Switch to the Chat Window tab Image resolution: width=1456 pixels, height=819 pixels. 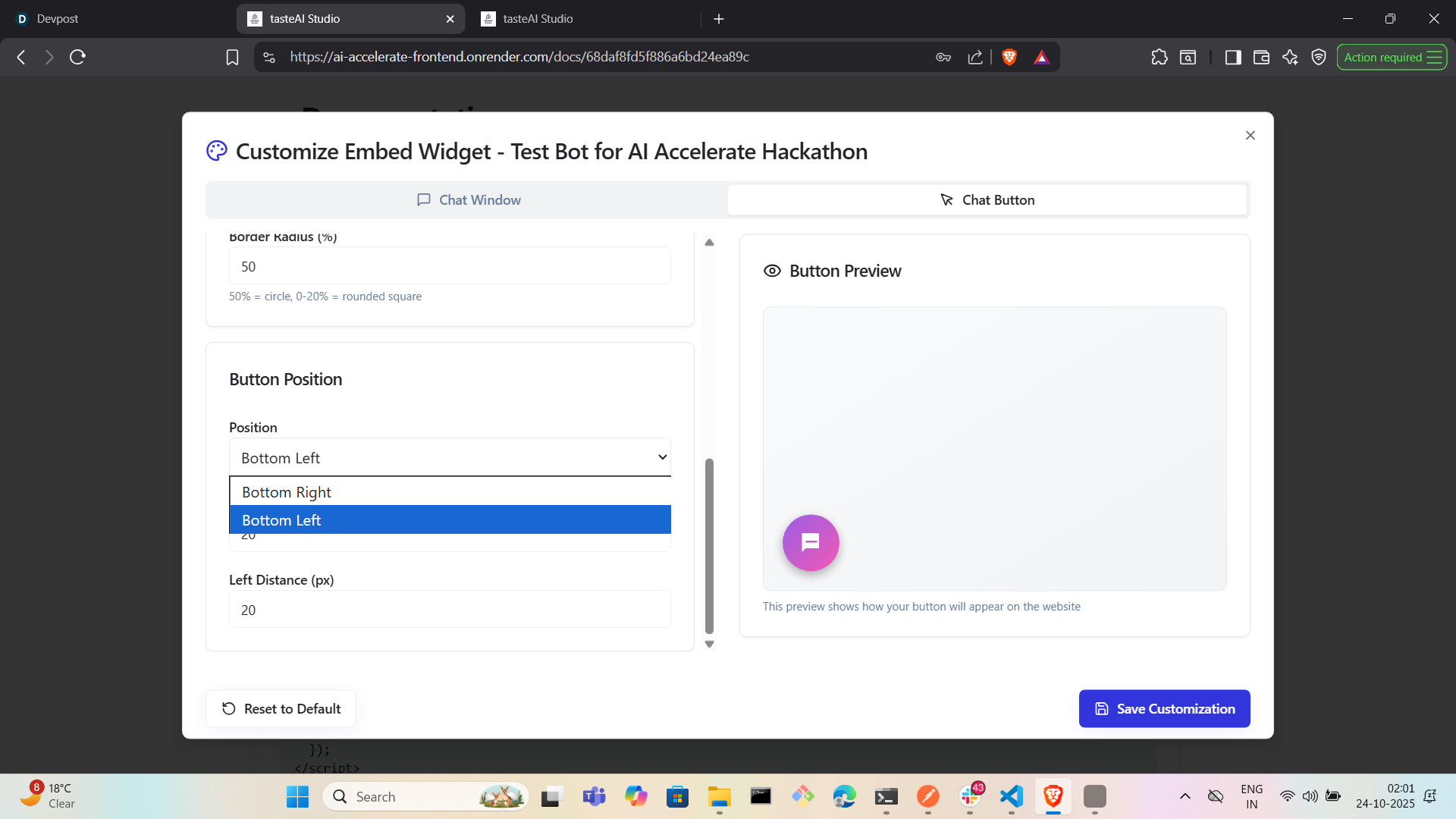(468, 200)
